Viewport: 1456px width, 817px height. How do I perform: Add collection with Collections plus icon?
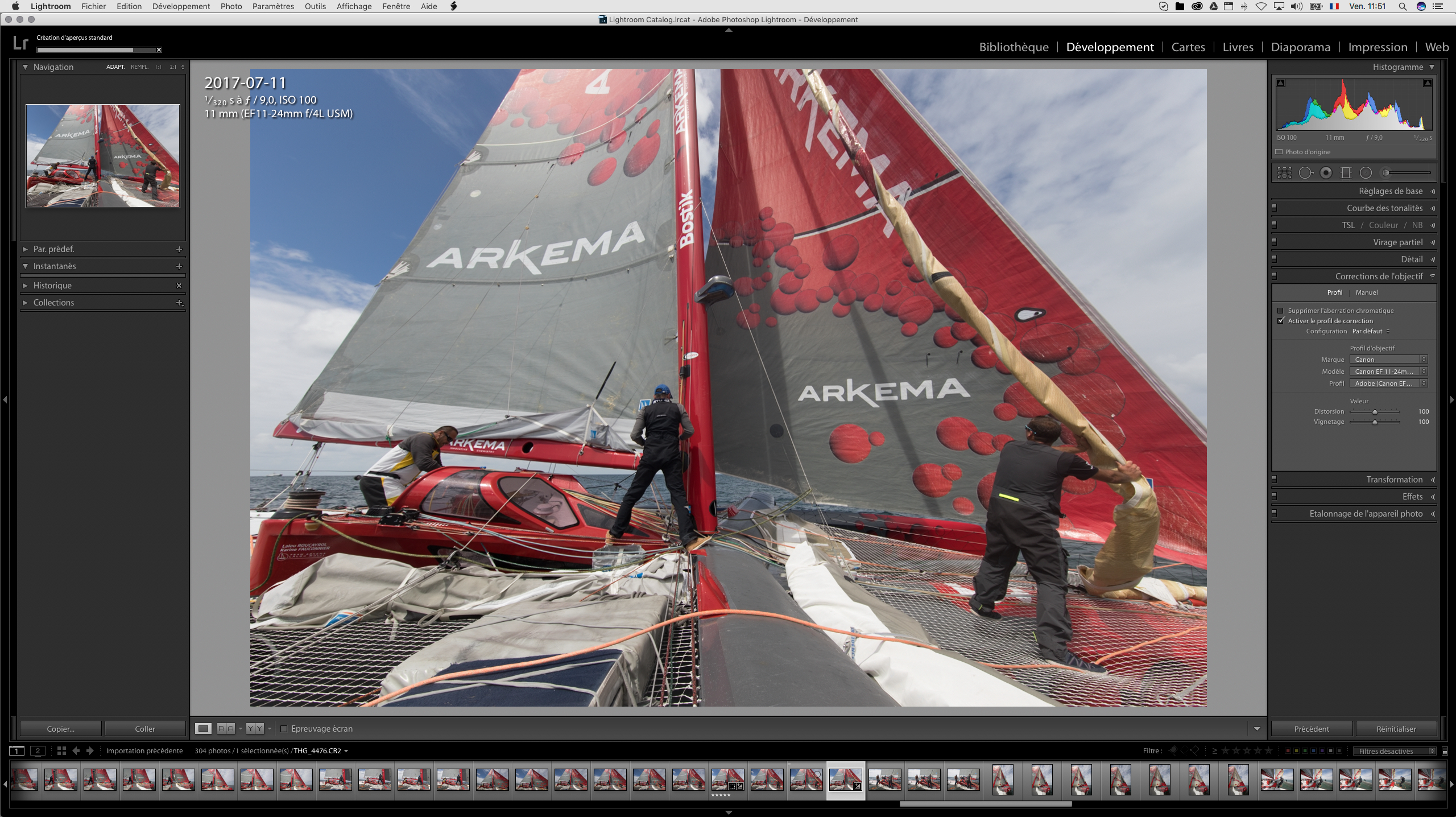(x=179, y=303)
